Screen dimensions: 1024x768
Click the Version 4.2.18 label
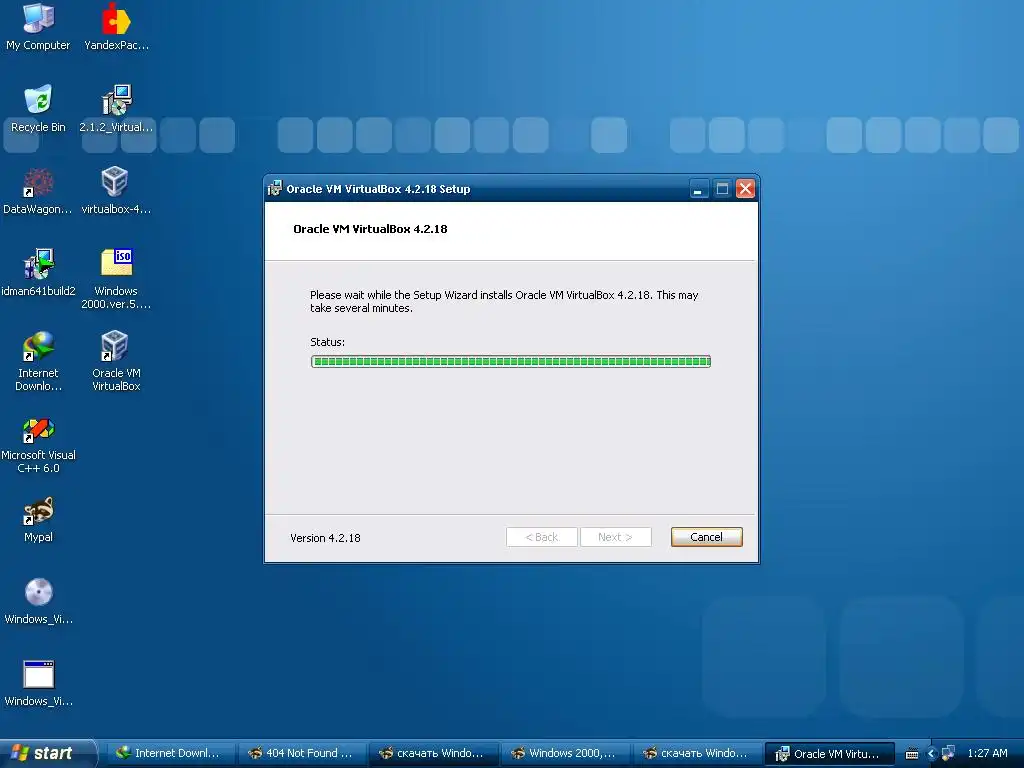(325, 538)
